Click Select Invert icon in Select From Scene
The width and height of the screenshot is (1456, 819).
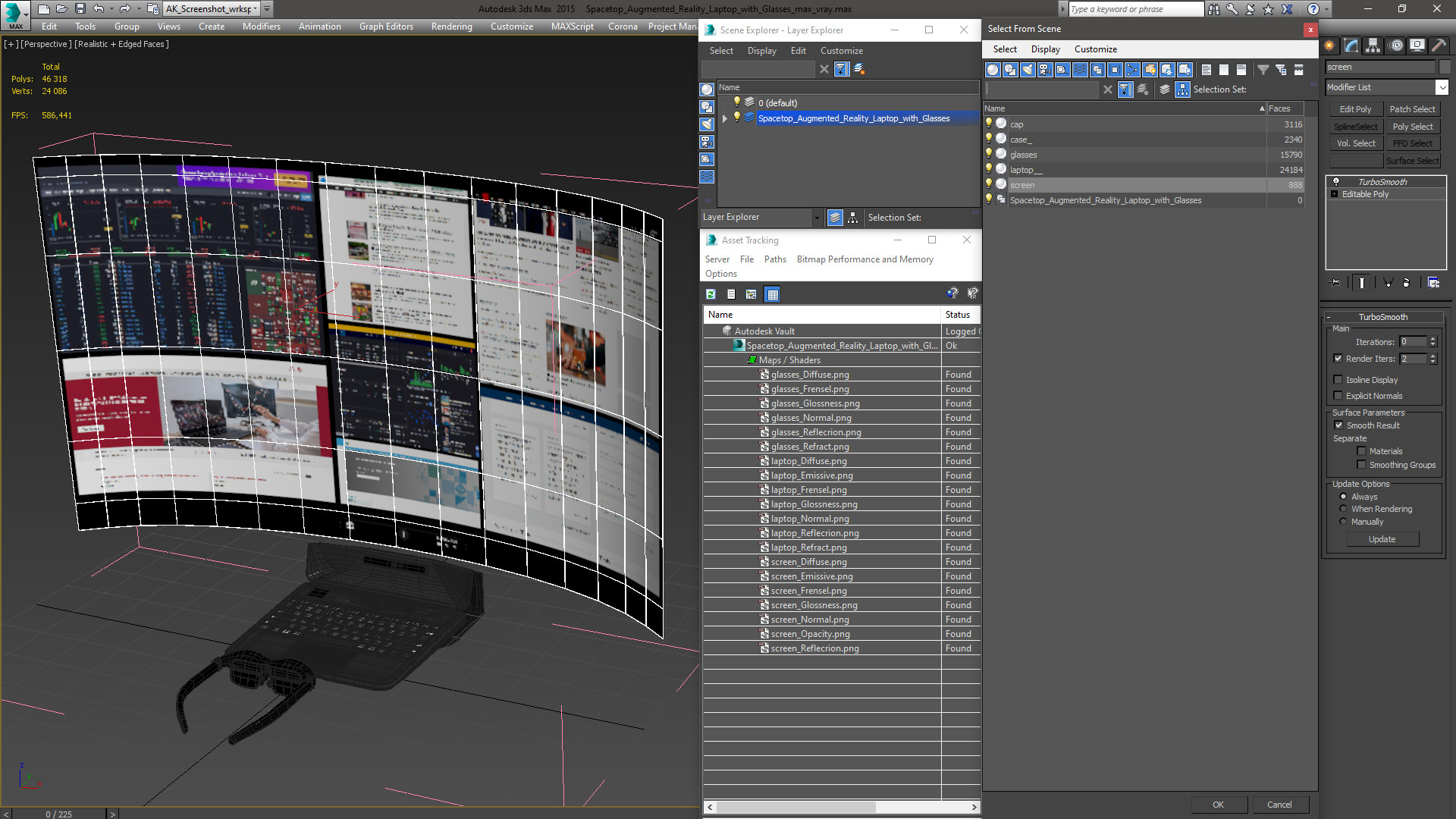point(1241,70)
